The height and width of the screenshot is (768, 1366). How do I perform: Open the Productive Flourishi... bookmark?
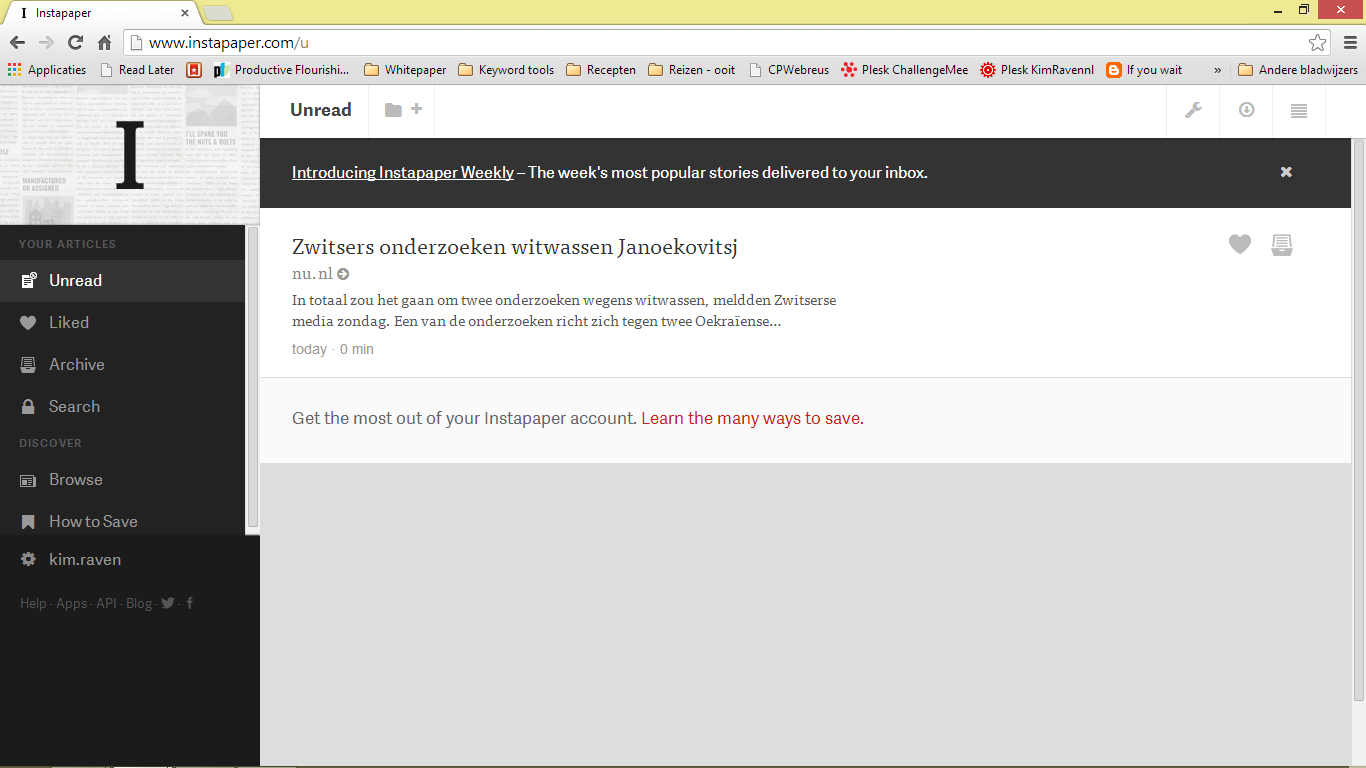click(x=282, y=70)
